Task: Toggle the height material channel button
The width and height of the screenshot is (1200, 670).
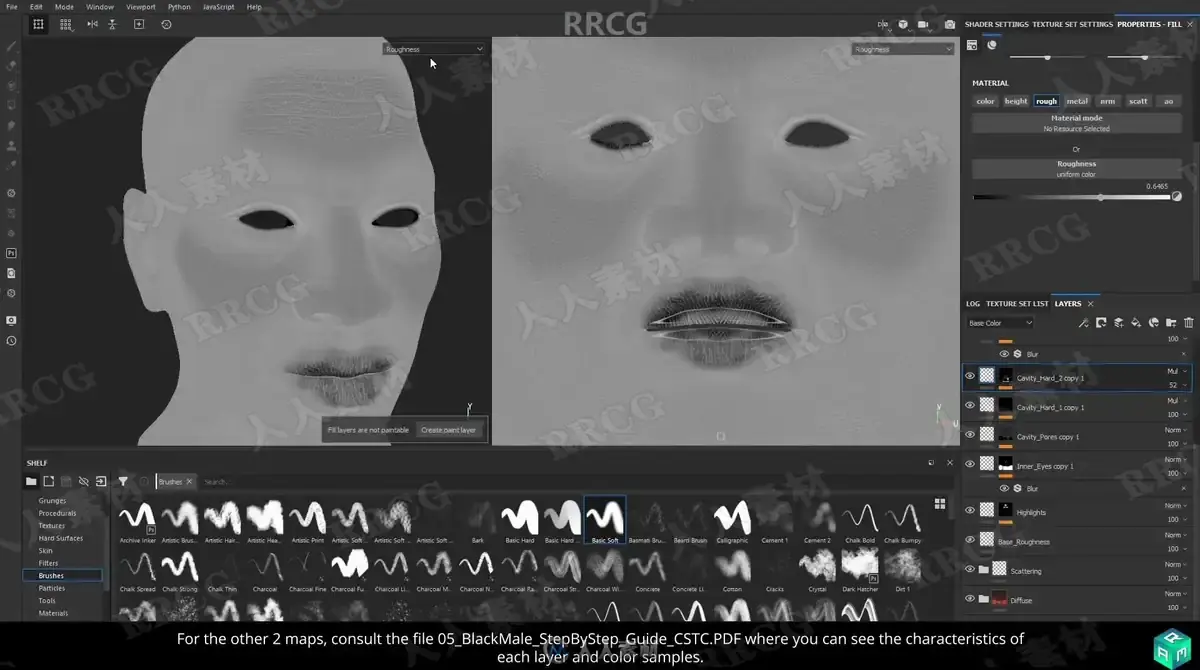Action: pyautogui.click(x=1016, y=101)
